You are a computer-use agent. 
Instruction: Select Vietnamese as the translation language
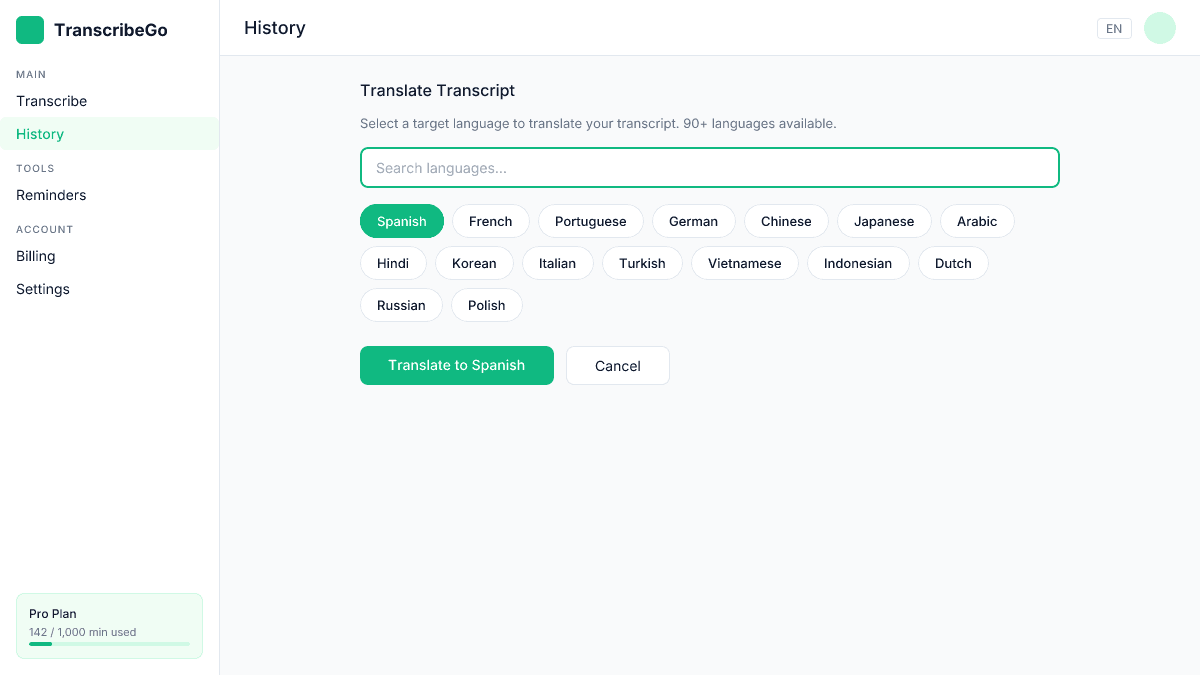[x=744, y=263]
